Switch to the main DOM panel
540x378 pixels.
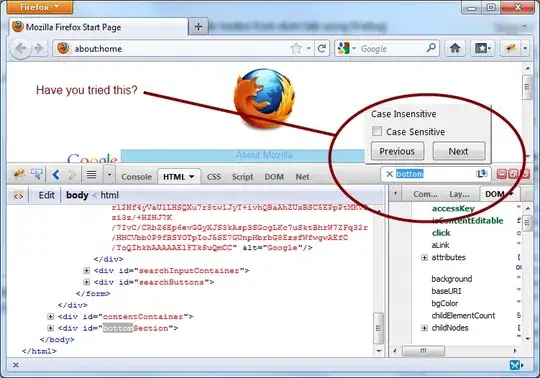point(274,177)
